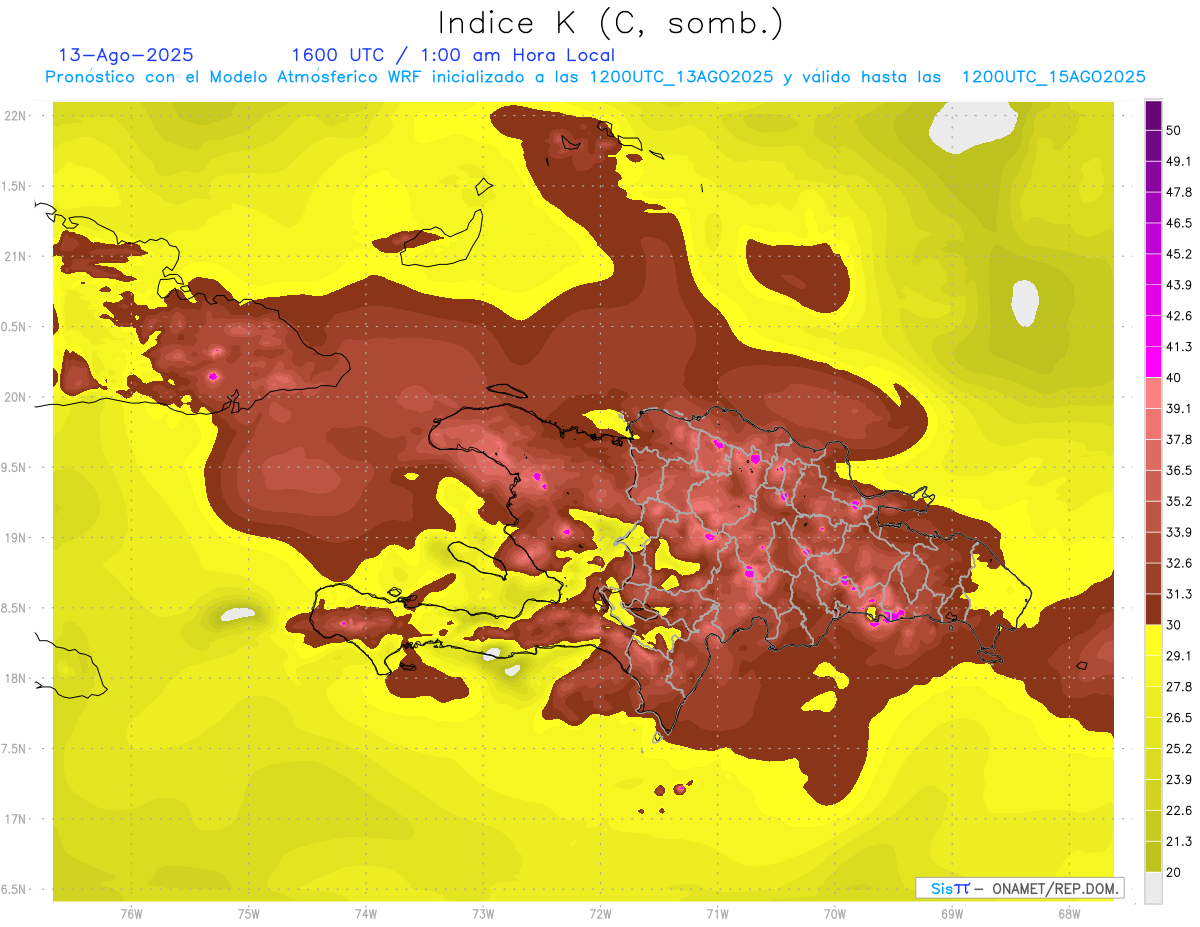Viewport: 1200px width, 927px height.
Task: Click the "39.1" scale label
Action: point(1178,409)
